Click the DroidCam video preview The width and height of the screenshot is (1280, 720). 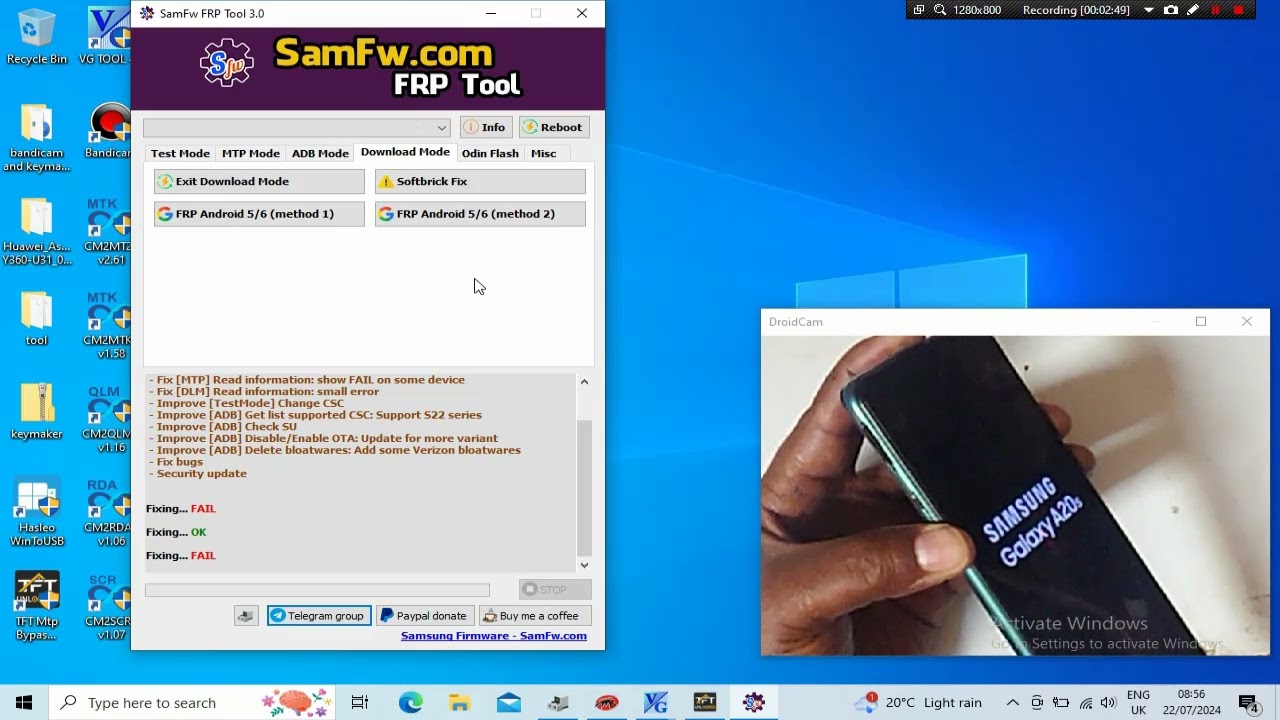pos(1015,496)
